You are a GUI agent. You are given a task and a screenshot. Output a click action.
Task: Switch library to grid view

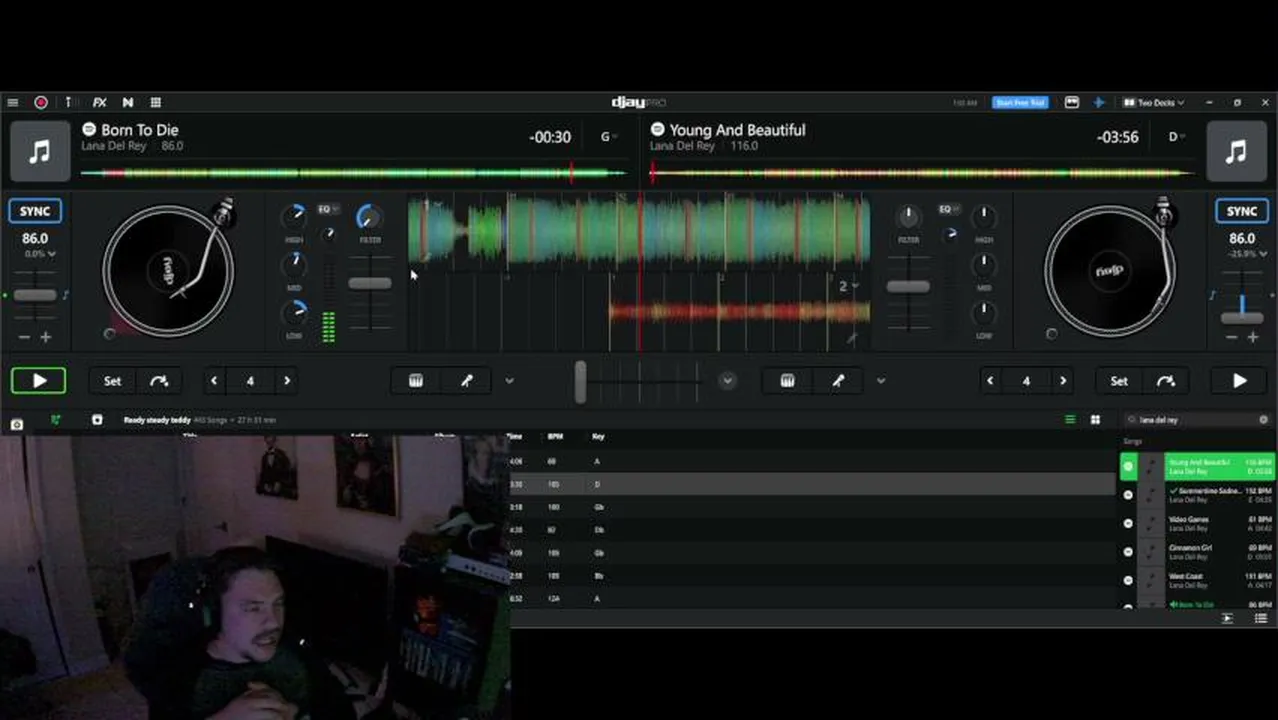tap(1095, 420)
